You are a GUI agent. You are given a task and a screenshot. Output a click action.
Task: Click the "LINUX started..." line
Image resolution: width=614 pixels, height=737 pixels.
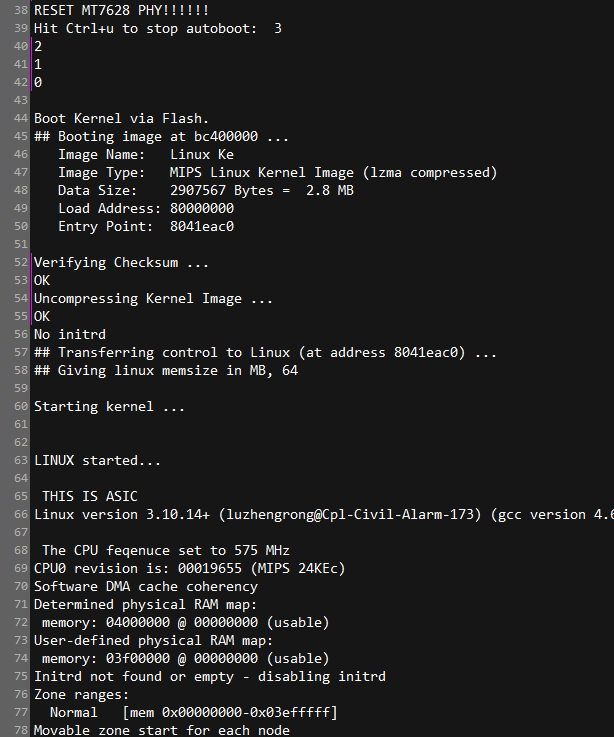coord(97,460)
